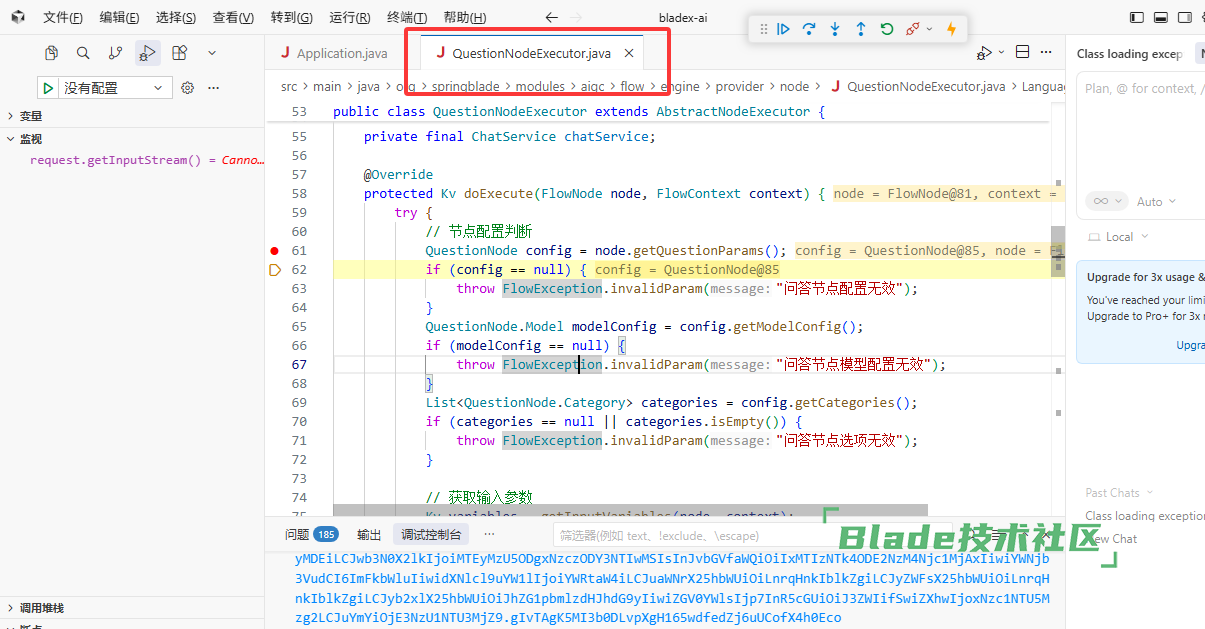Restart the debug session
Viewport: 1205px width, 629px height.
coord(887,29)
